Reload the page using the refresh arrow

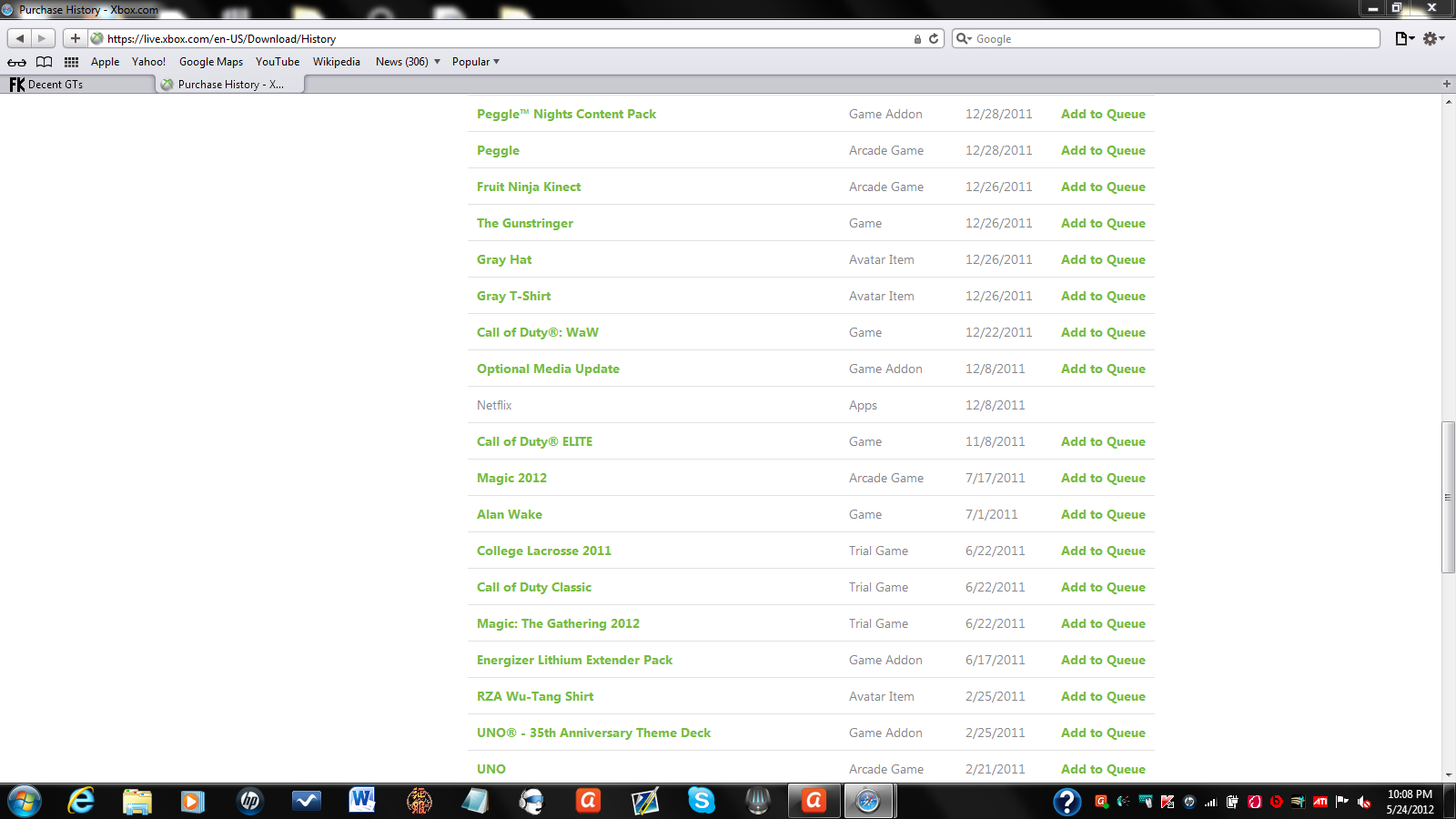(x=934, y=39)
